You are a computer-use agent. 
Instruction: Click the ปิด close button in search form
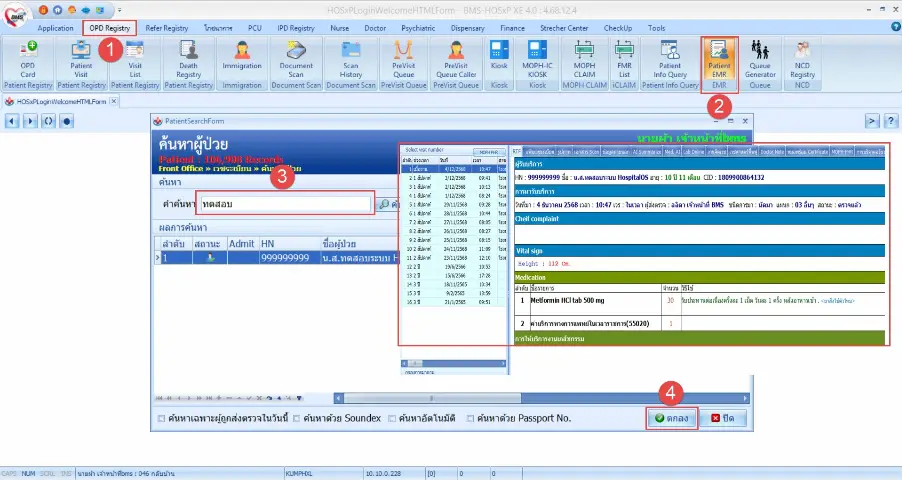pyautogui.click(x=723, y=418)
